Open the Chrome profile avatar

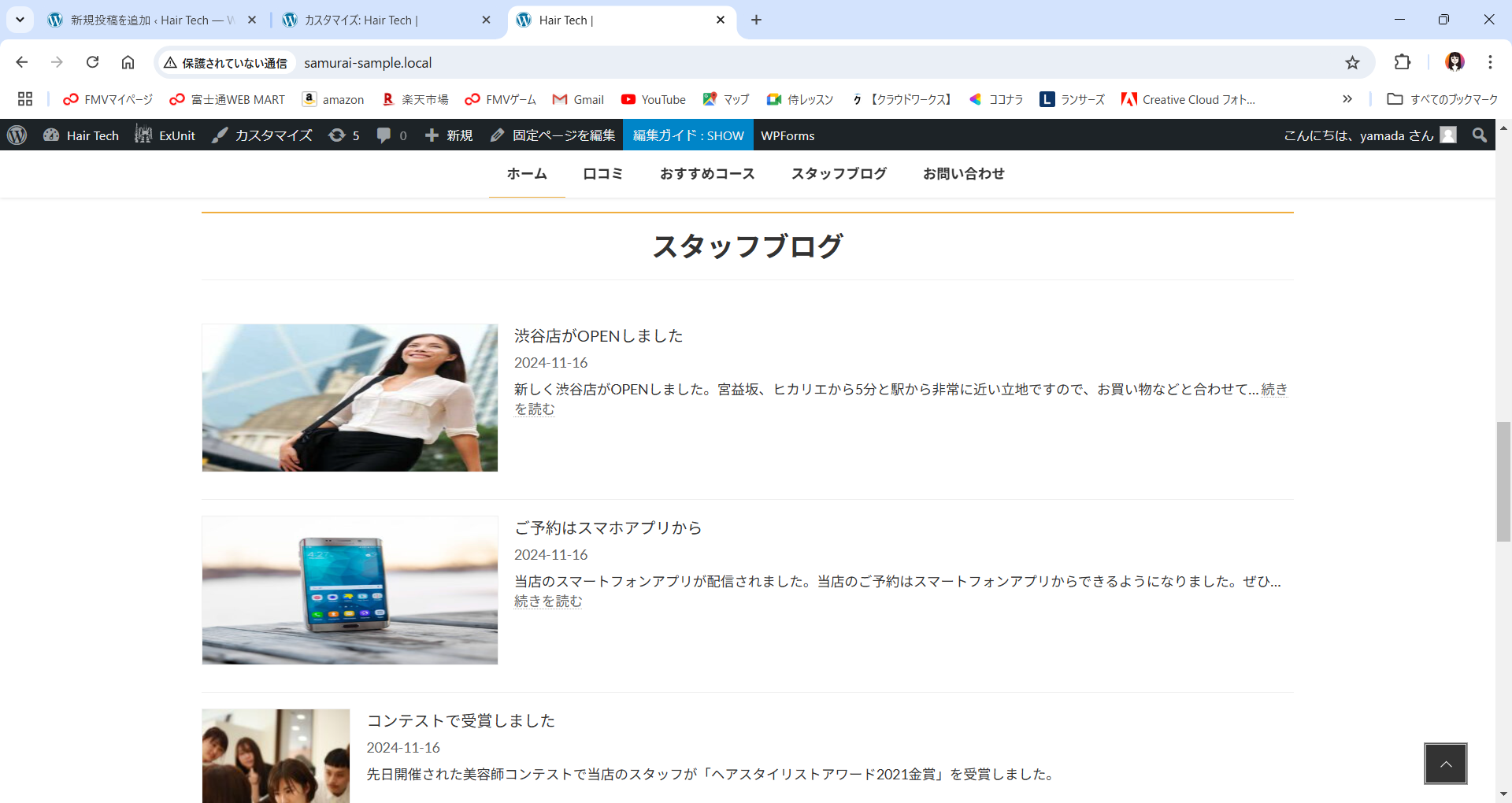pyautogui.click(x=1455, y=62)
